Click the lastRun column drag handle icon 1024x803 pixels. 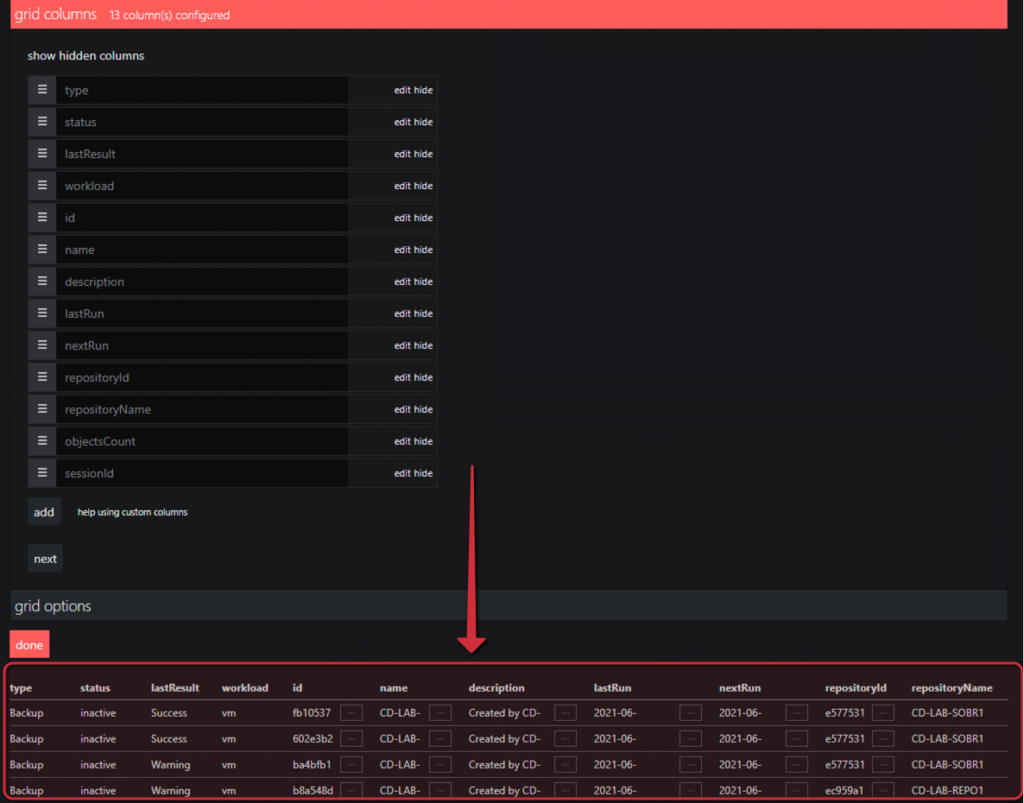tap(40, 313)
